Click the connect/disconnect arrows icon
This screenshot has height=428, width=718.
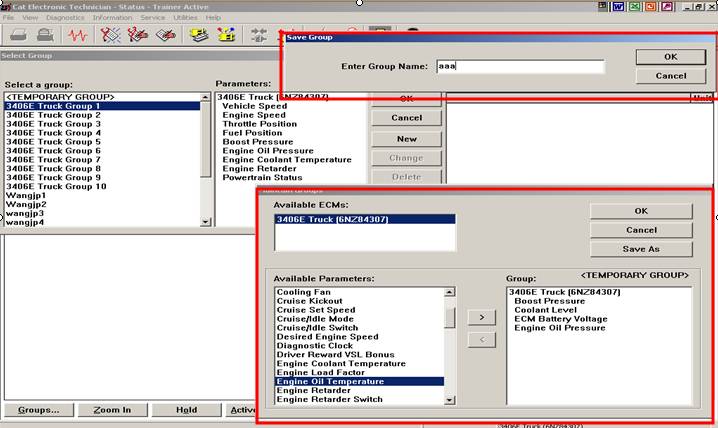click(259, 35)
